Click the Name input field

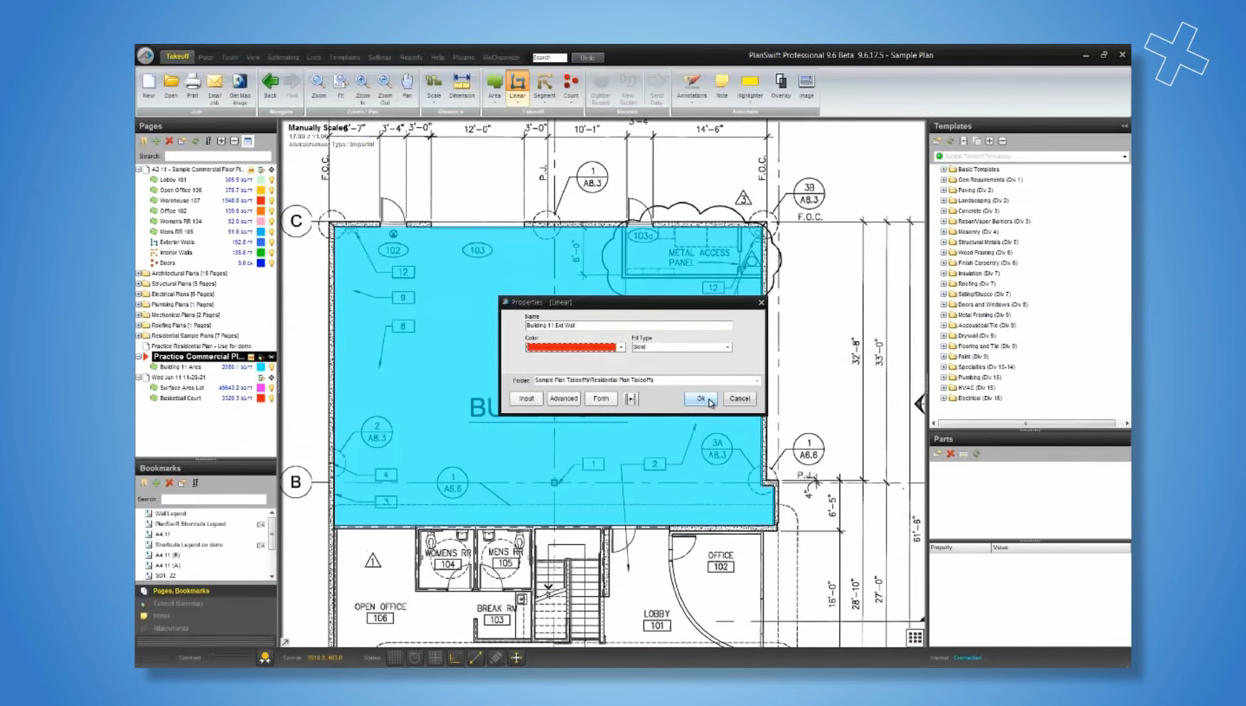click(x=628, y=326)
